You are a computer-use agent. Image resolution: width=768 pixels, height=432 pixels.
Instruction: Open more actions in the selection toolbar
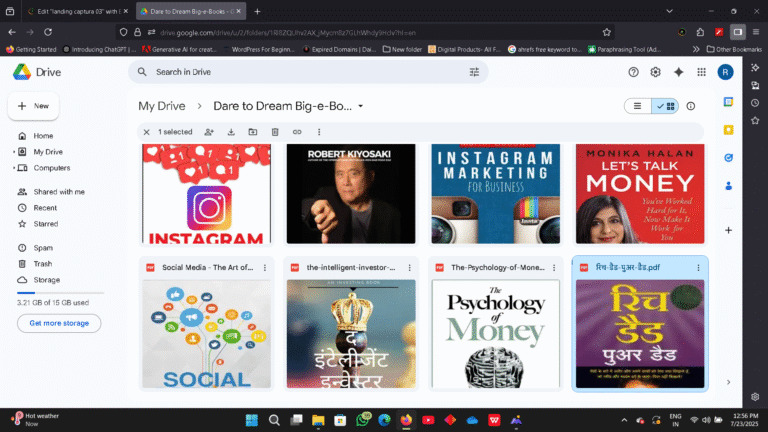[x=319, y=132]
